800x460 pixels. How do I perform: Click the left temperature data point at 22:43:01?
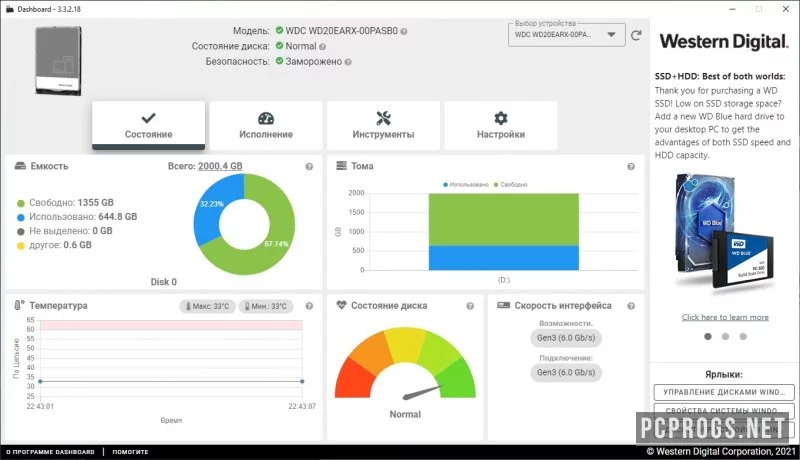click(40, 381)
